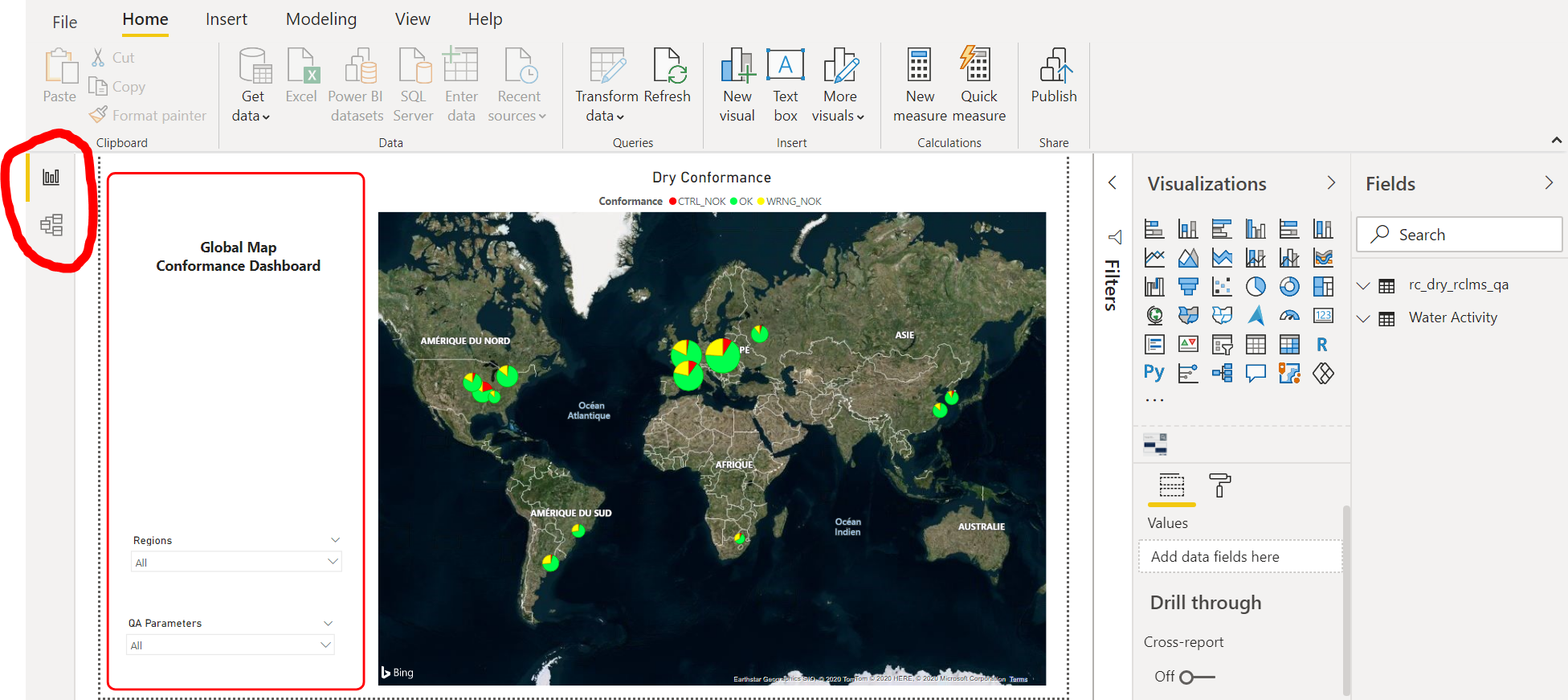Select the Stacked bar chart visualization
Screen dimensions: 1568x700
click(1154, 228)
